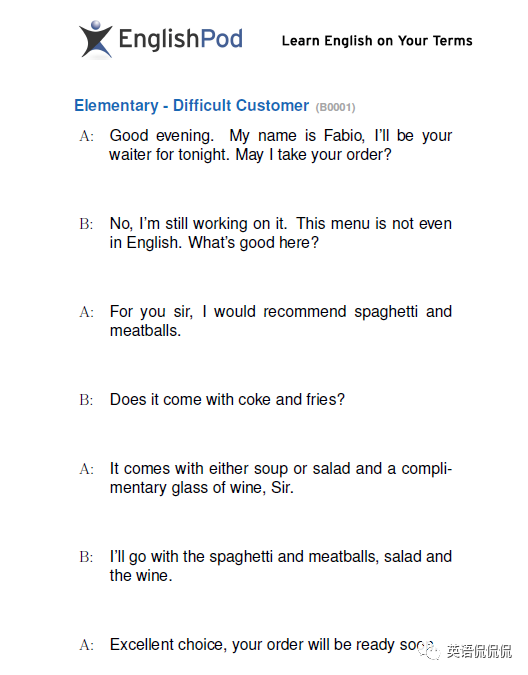Click the word 'meatballs.' under line three
Viewport: 528px width, 675px height.
[x=145, y=331]
